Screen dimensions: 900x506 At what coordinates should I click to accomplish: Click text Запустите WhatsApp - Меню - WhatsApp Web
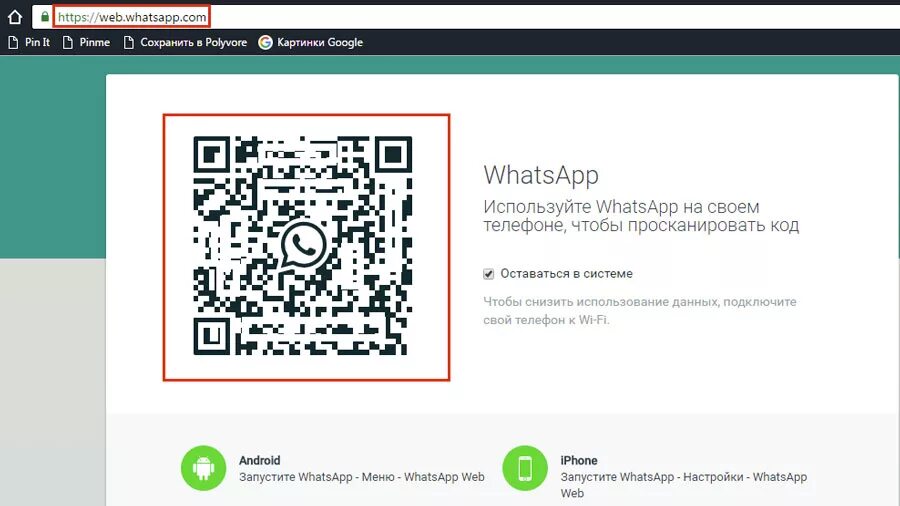tap(362, 477)
